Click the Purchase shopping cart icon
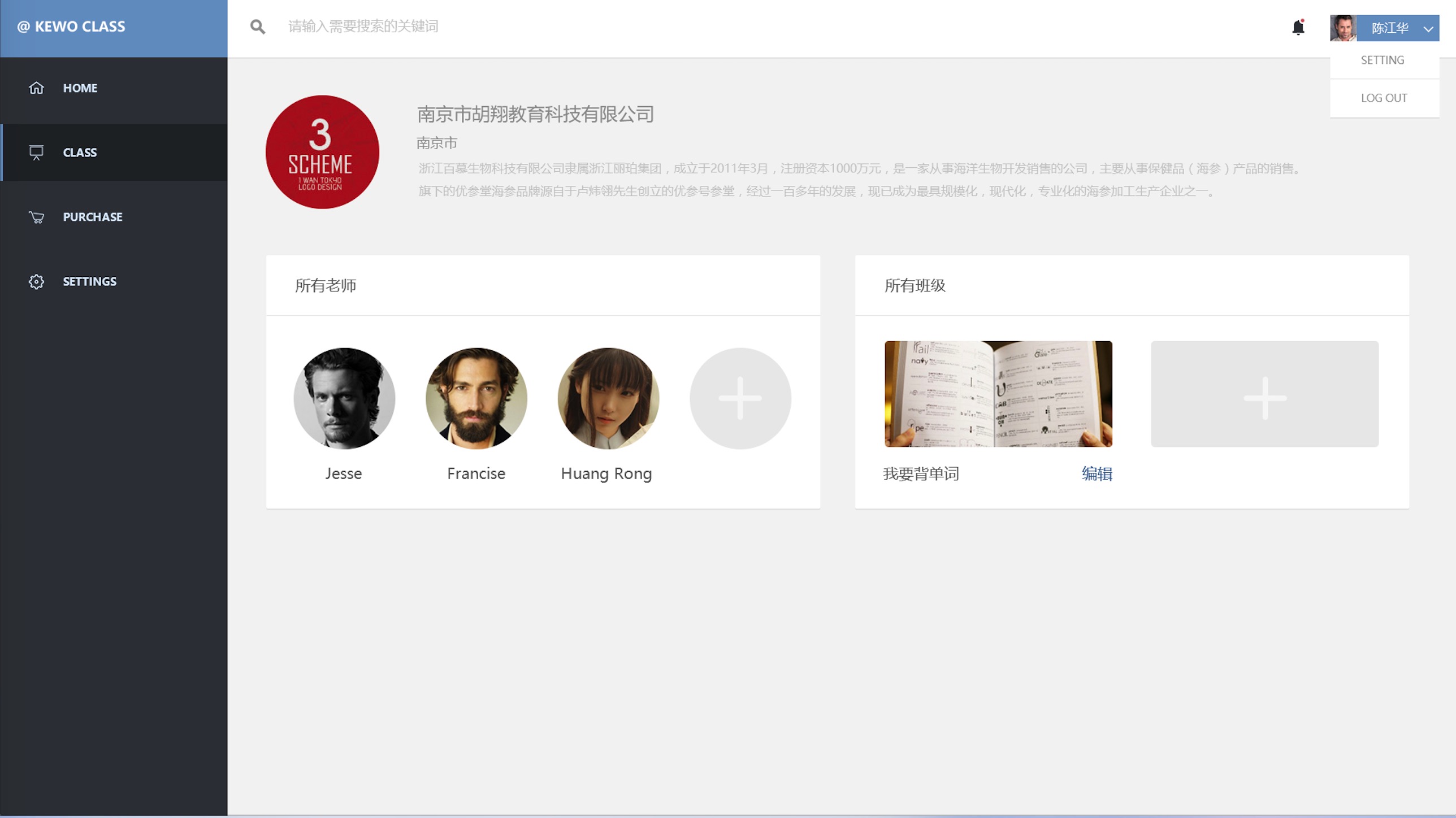The height and width of the screenshot is (818, 1456). tap(36, 217)
